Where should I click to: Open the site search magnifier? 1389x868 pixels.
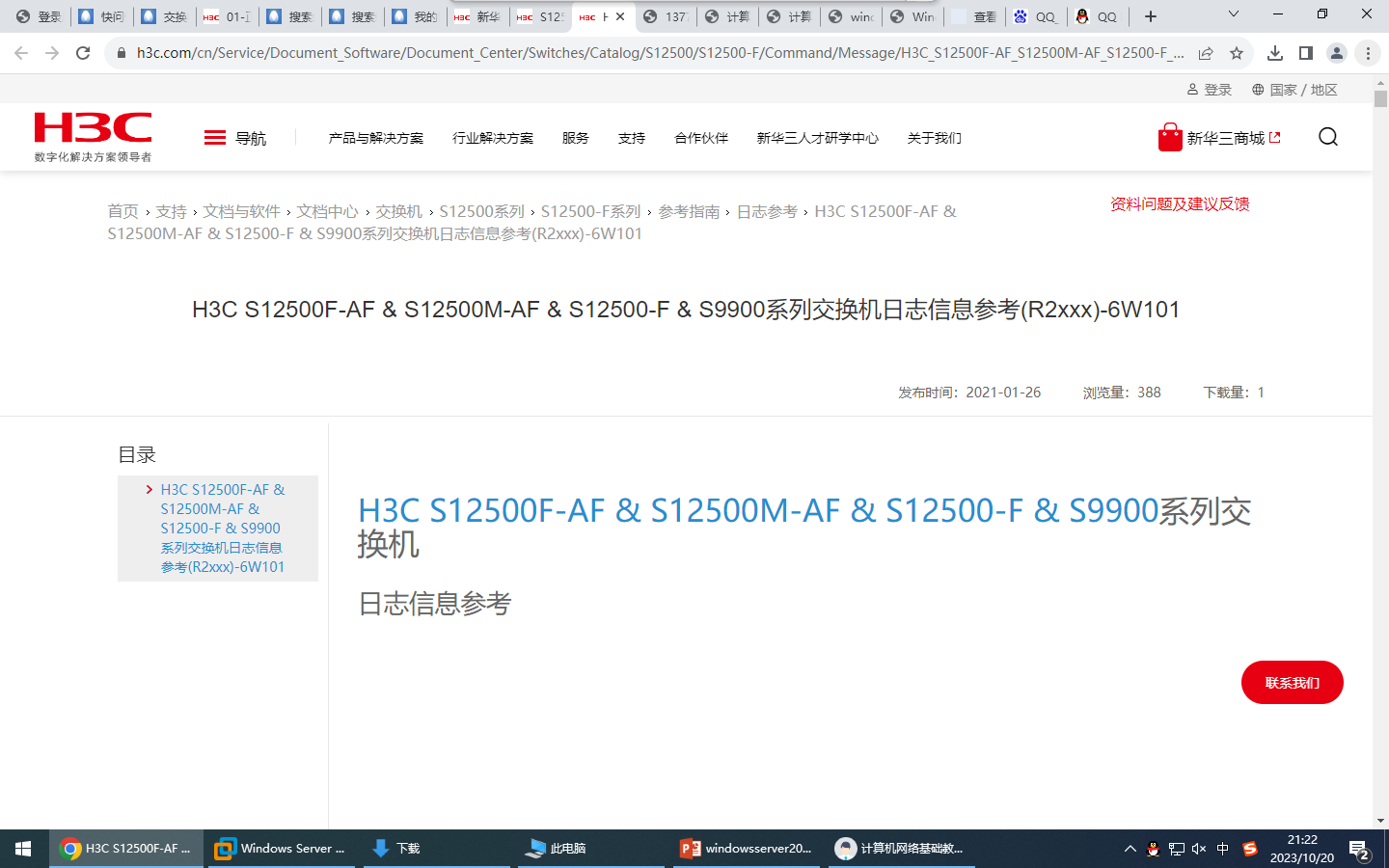click(x=1328, y=137)
